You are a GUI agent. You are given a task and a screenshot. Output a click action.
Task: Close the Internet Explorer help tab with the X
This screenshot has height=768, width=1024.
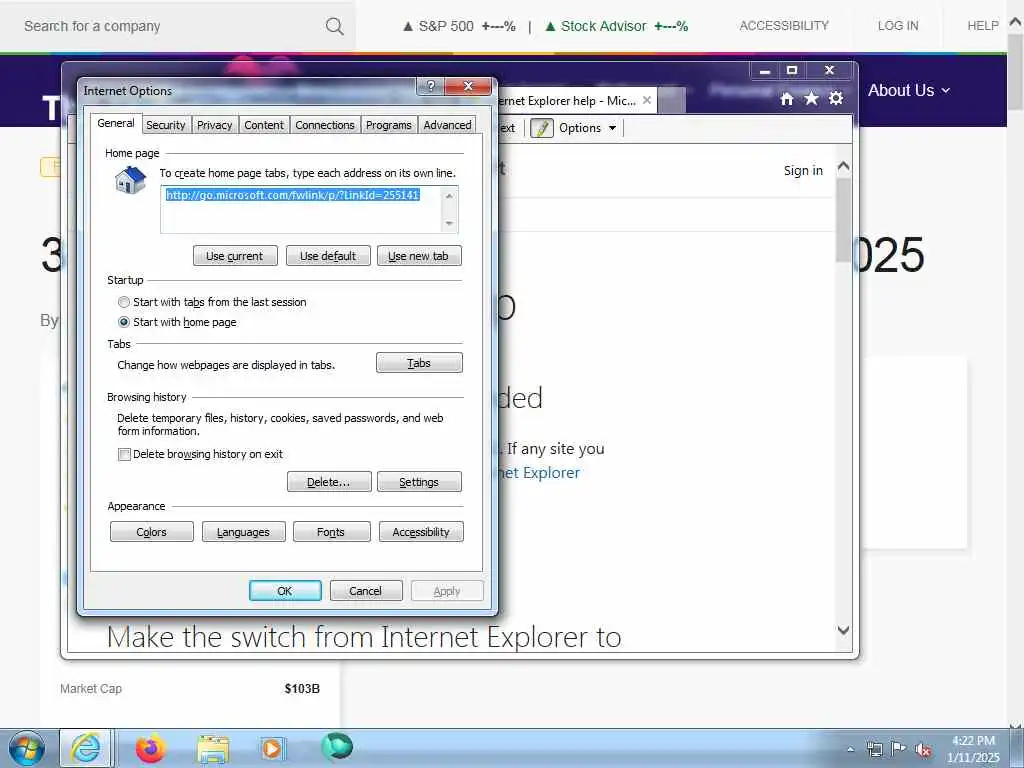pos(647,100)
